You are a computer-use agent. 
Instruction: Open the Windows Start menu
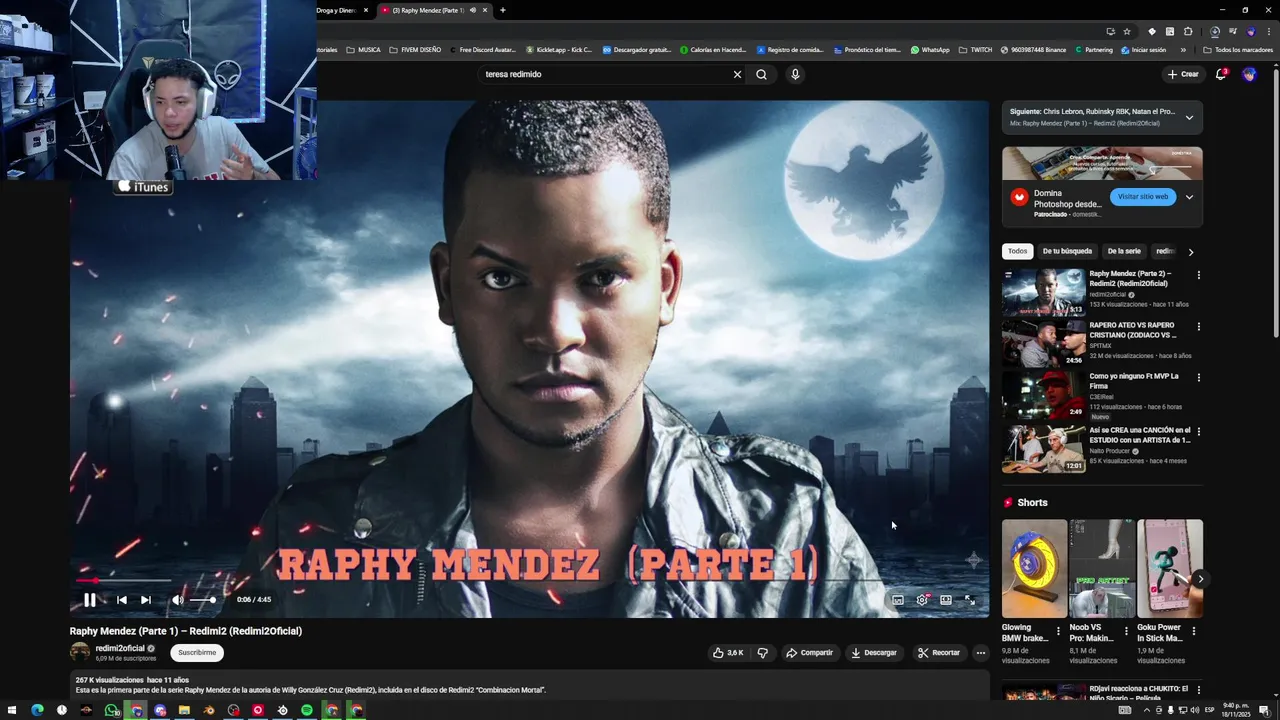coord(14,710)
